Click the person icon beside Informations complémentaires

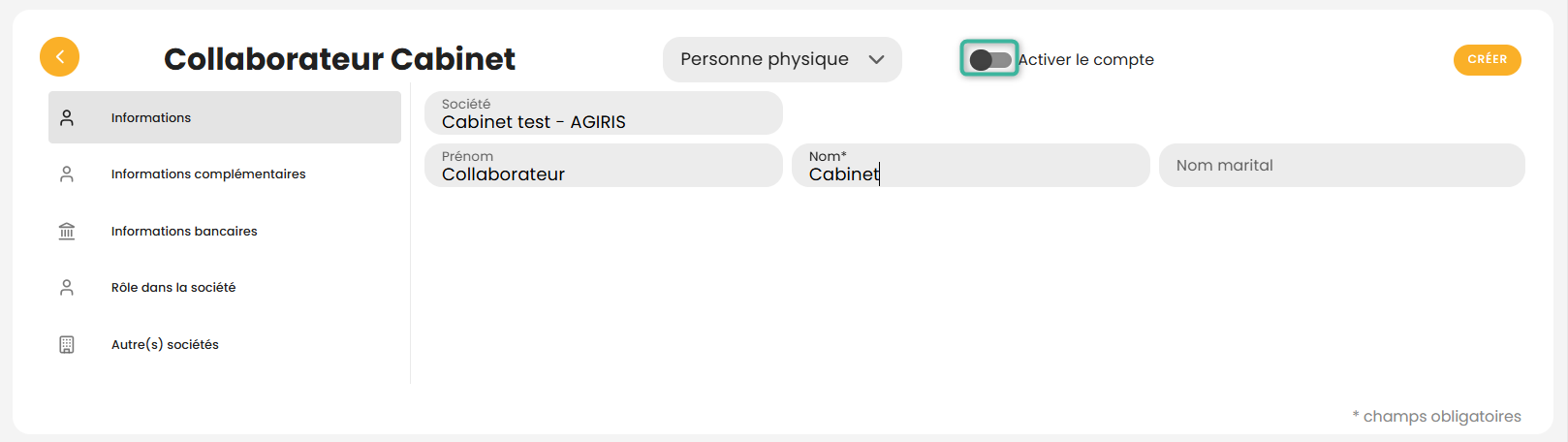(67, 174)
